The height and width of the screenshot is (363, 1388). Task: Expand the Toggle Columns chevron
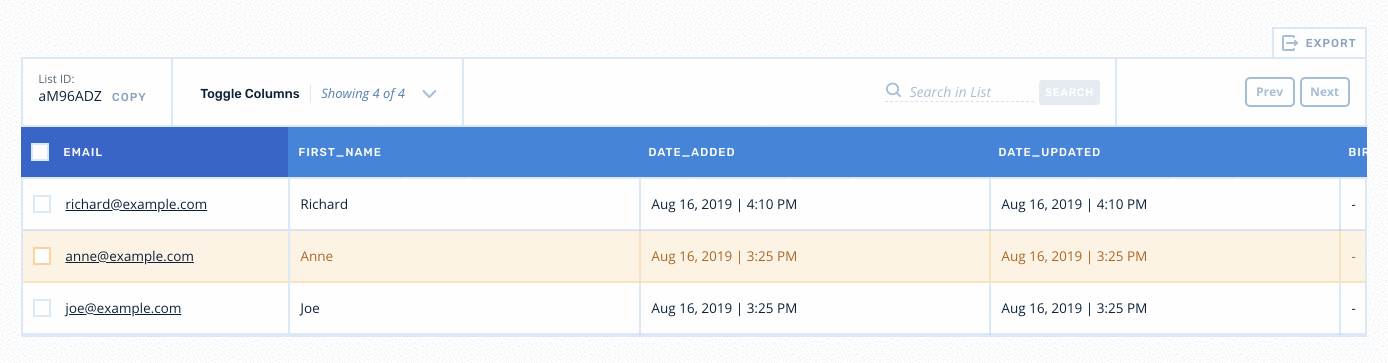click(x=429, y=94)
